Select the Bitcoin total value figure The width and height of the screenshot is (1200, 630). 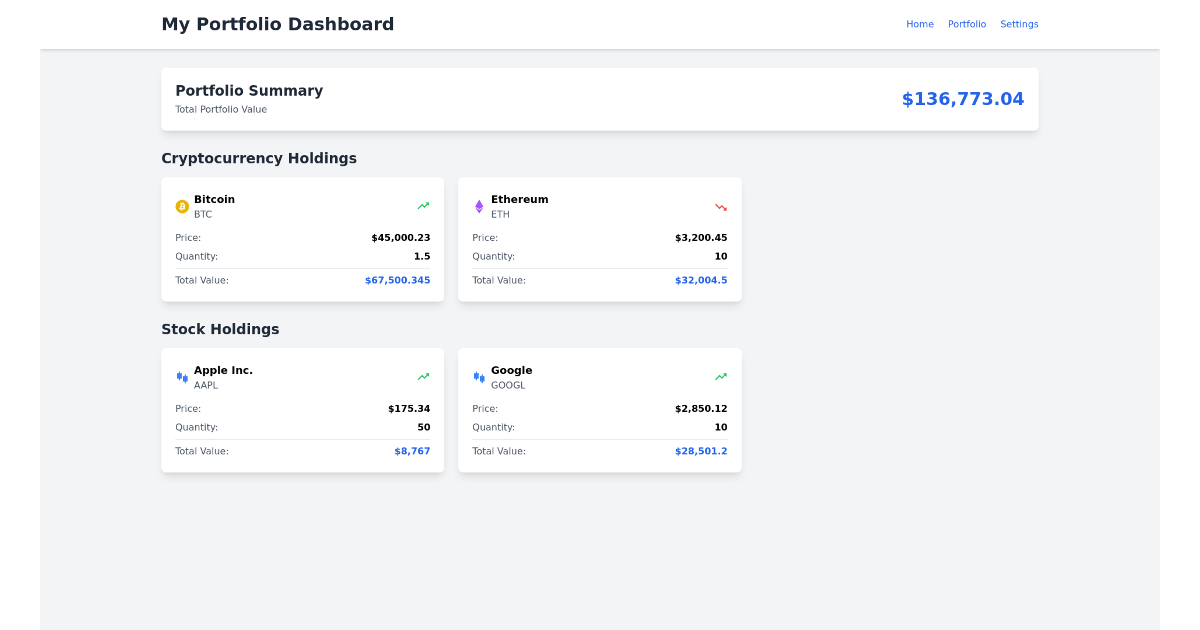point(398,280)
